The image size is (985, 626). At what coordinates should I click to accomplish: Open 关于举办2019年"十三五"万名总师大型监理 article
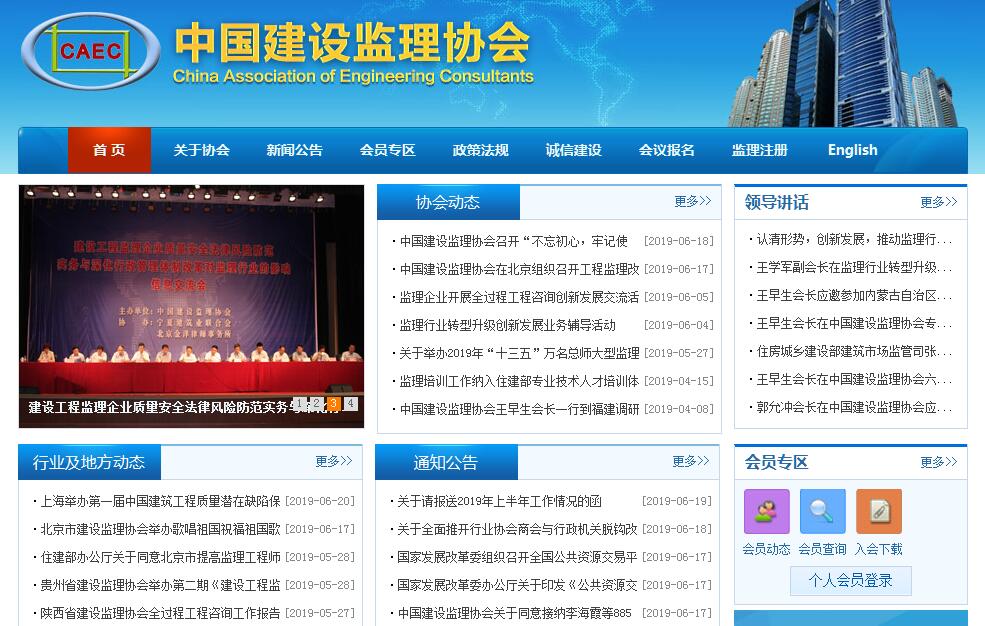(x=519, y=353)
